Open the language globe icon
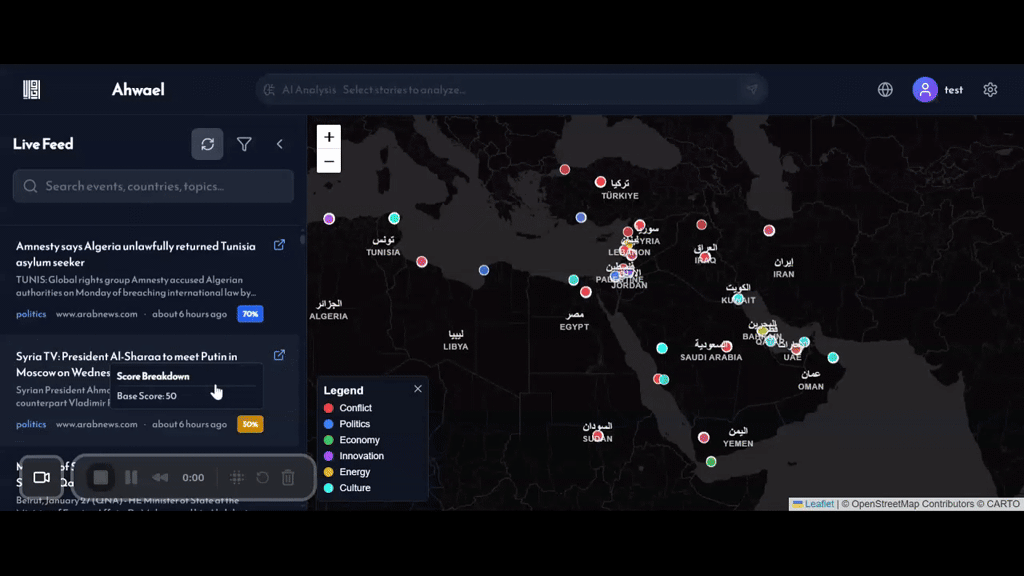The height and width of the screenshot is (576, 1024). (885, 89)
